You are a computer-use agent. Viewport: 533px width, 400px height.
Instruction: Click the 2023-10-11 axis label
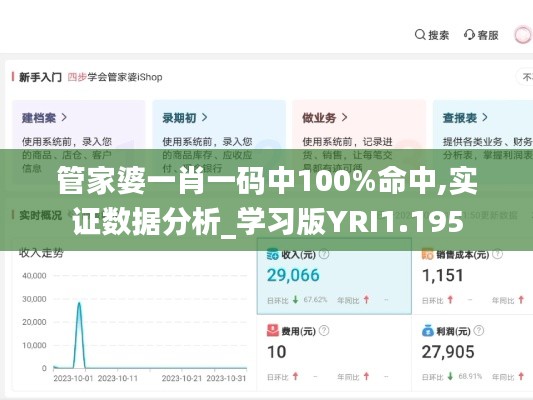[x=118, y=378]
